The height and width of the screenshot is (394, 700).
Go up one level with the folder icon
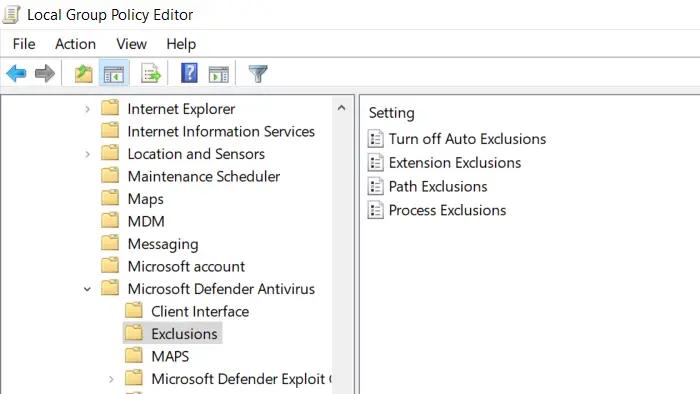click(83, 74)
